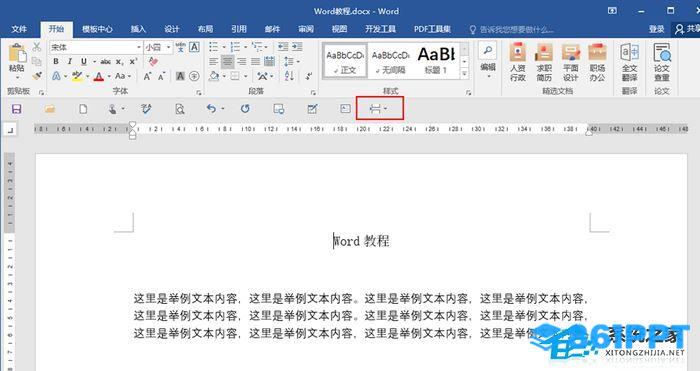Toggle character shading (gray A)

pyautogui.click(x=180, y=76)
